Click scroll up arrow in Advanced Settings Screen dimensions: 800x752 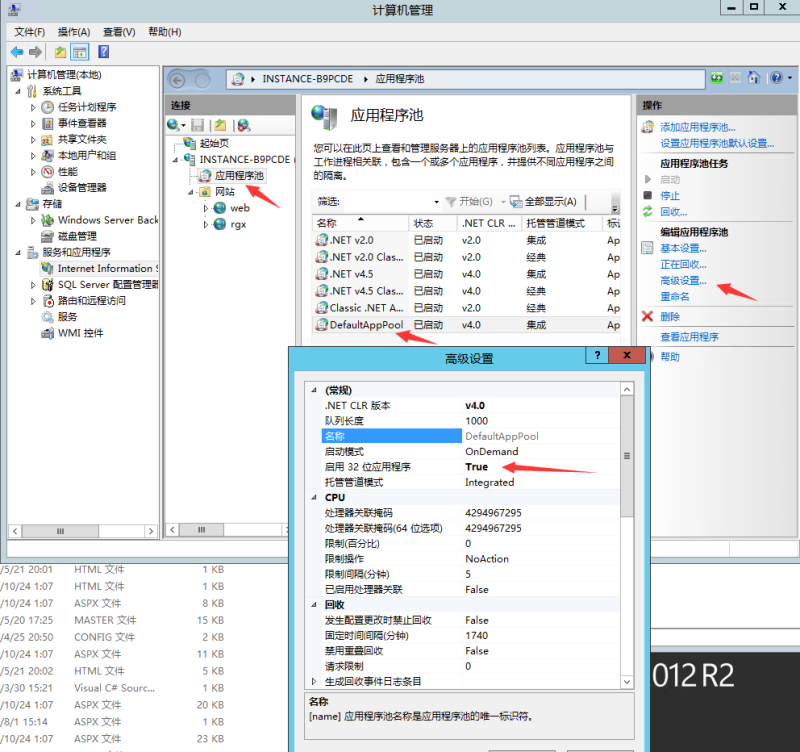coord(627,389)
